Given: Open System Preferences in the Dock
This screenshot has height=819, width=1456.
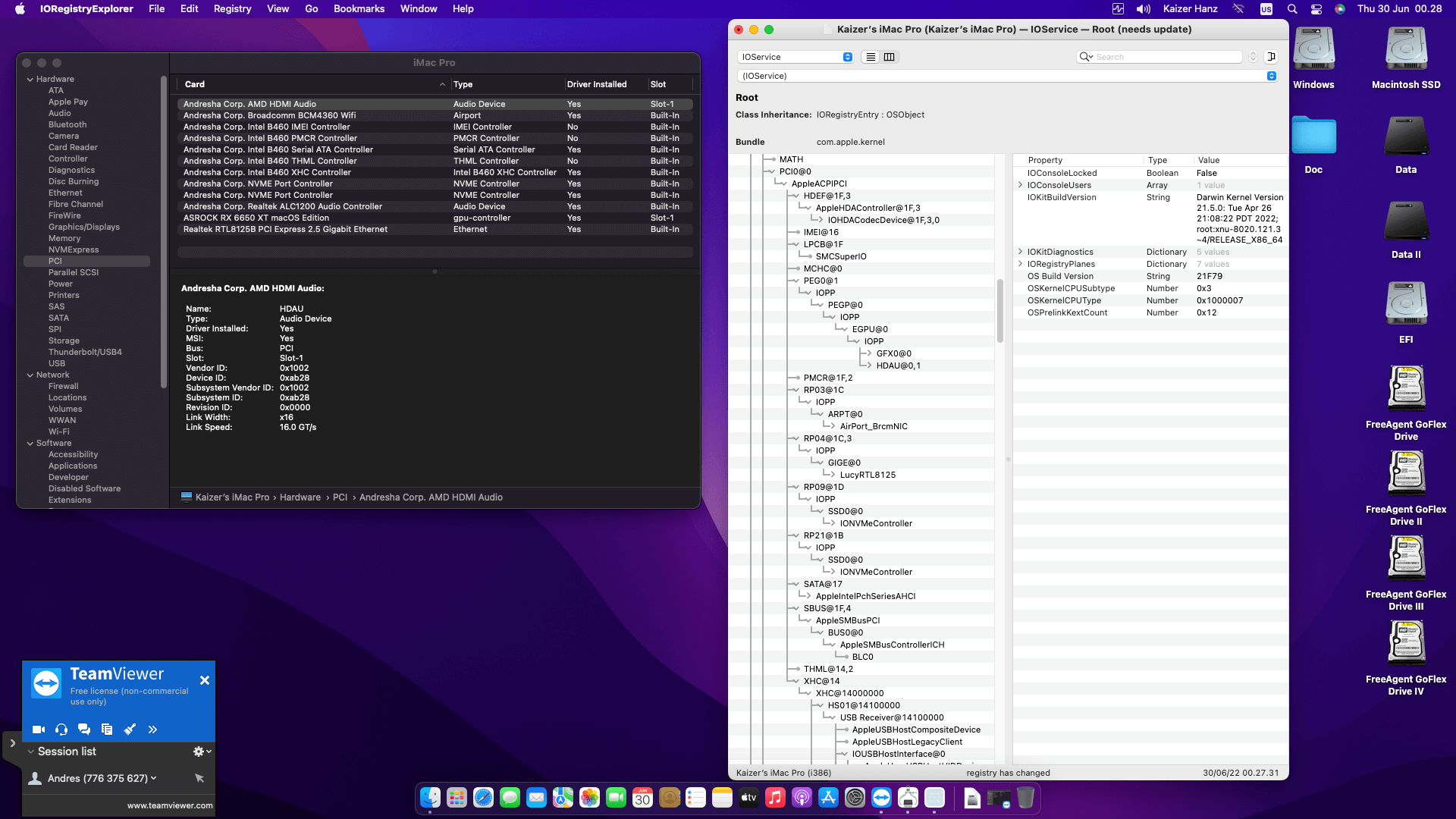Looking at the screenshot, I should coord(855,798).
